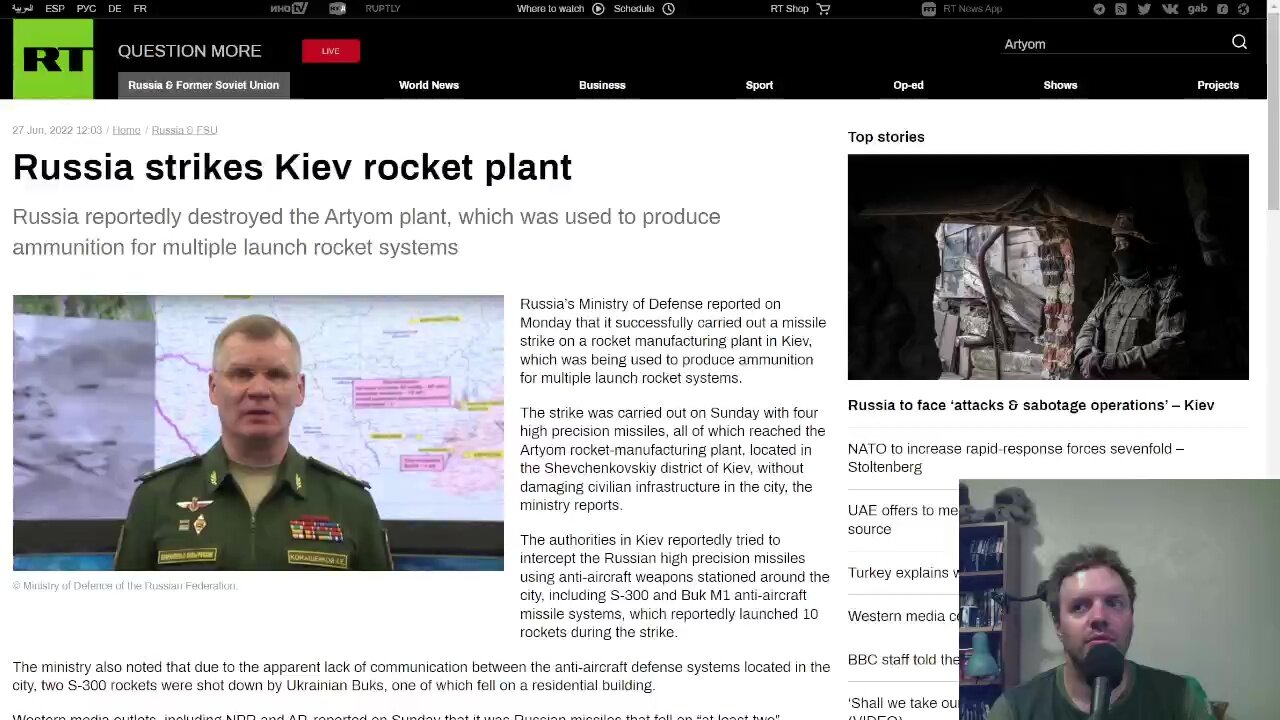Open the Projects section
Screen dimensions: 1280x720
[1218, 85]
